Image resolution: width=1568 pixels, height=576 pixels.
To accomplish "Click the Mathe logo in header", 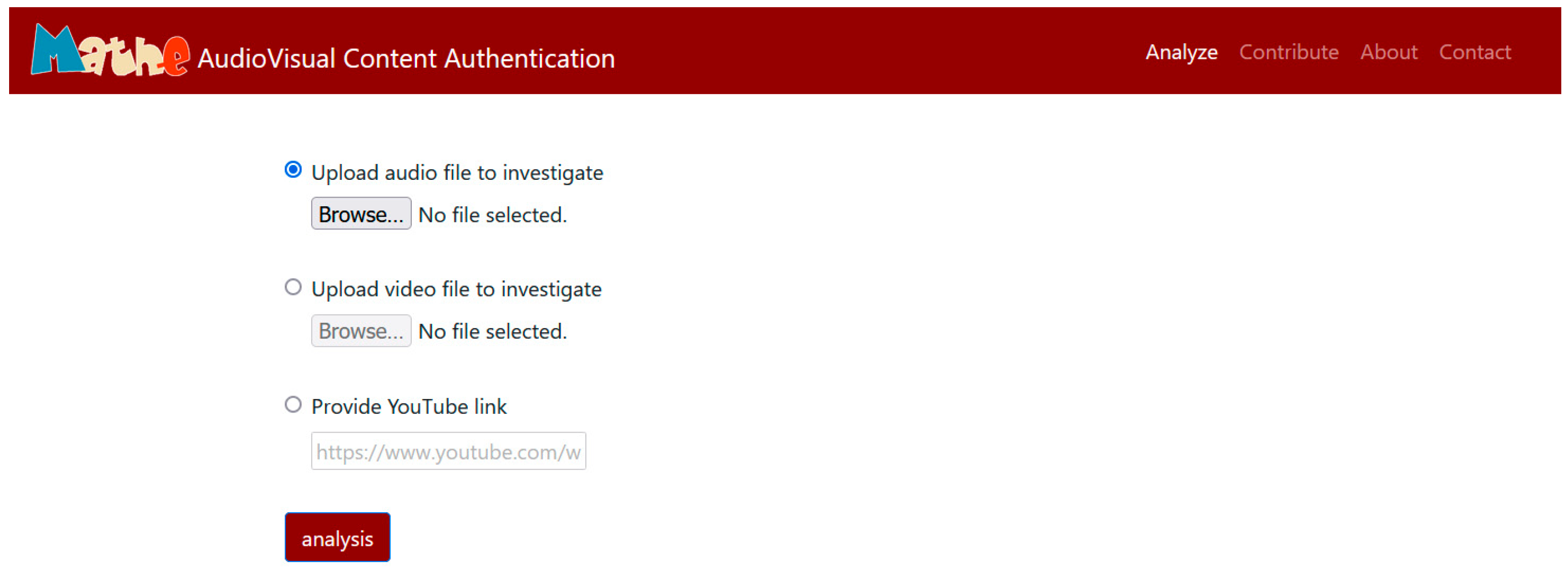I will (x=110, y=51).
